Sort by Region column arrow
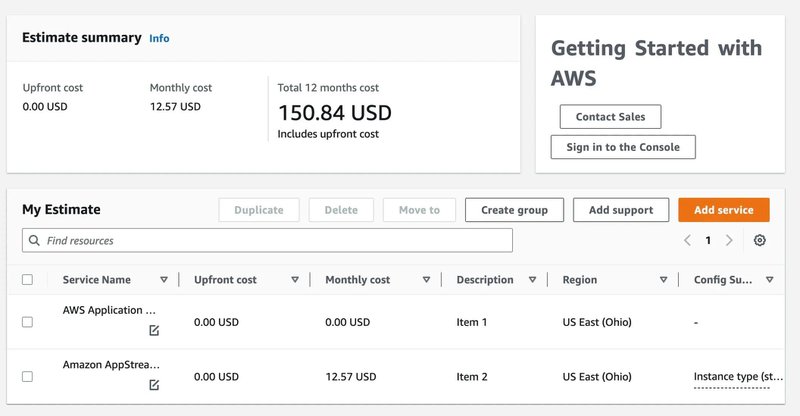The height and width of the screenshot is (416, 800). pyautogui.click(x=663, y=280)
